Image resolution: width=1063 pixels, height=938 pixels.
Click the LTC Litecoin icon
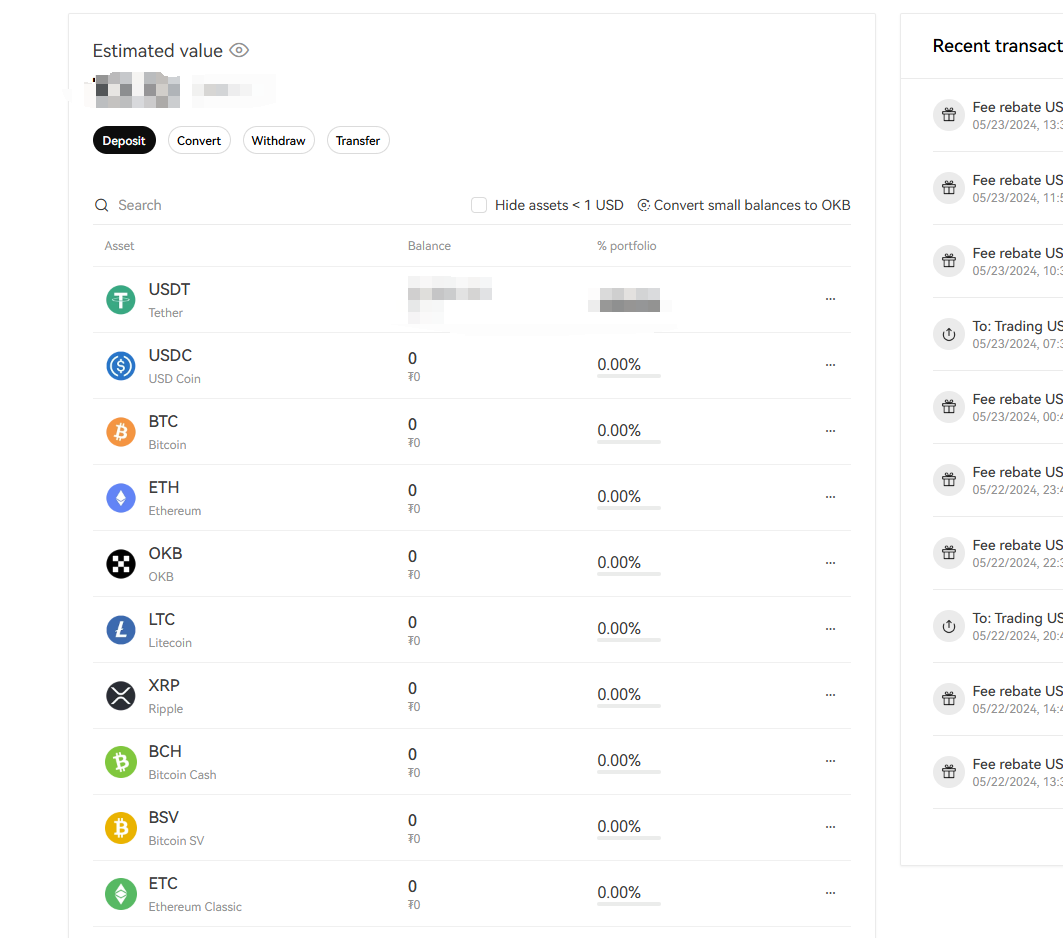point(121,629)
